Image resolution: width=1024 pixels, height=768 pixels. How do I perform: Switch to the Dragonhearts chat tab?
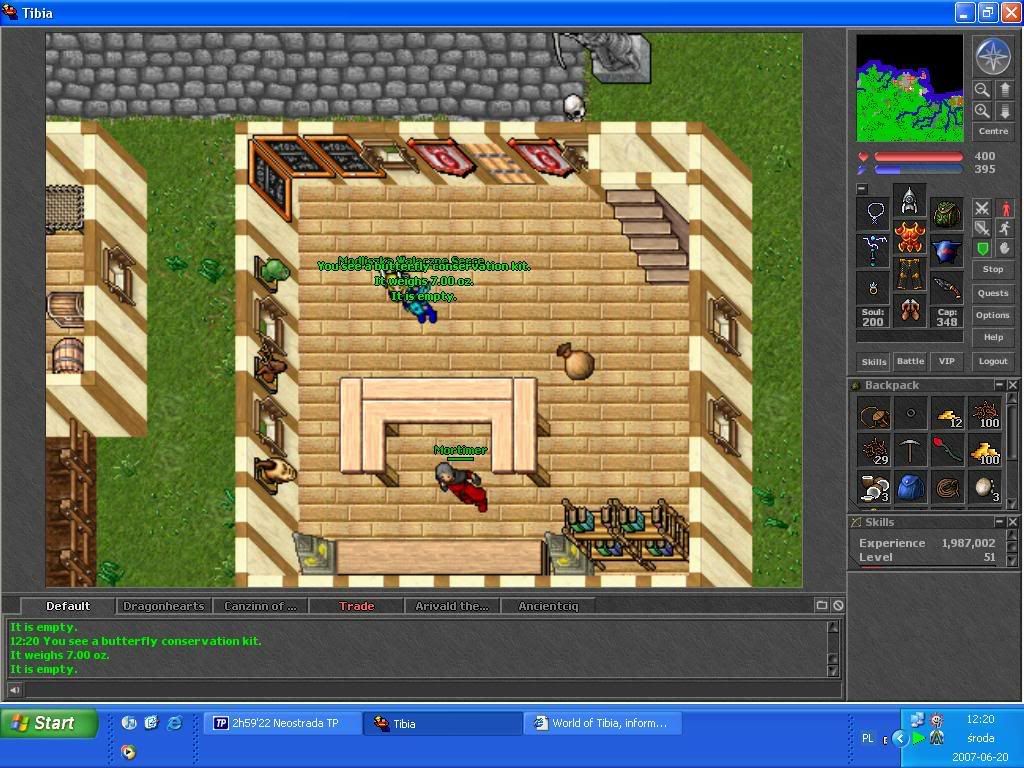point(163,606)
